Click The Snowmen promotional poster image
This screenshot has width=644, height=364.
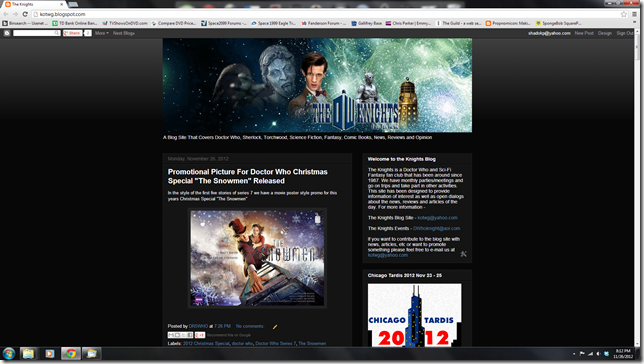click(x=257, y=258)
